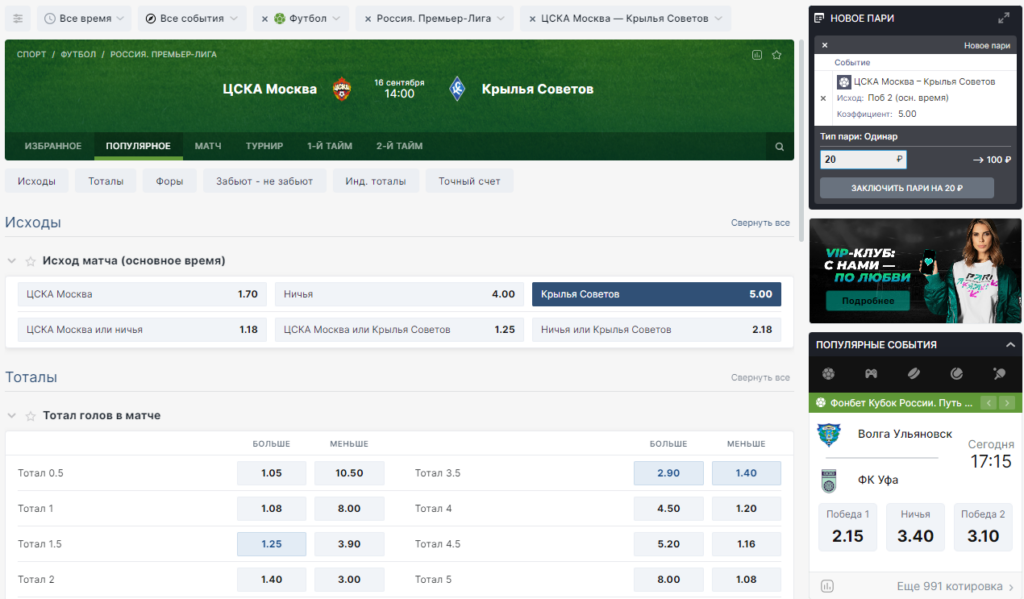Star the Исход матча market
This screenshot has height=599, width=1024.
pyautogui.click(x=30, y=261)
